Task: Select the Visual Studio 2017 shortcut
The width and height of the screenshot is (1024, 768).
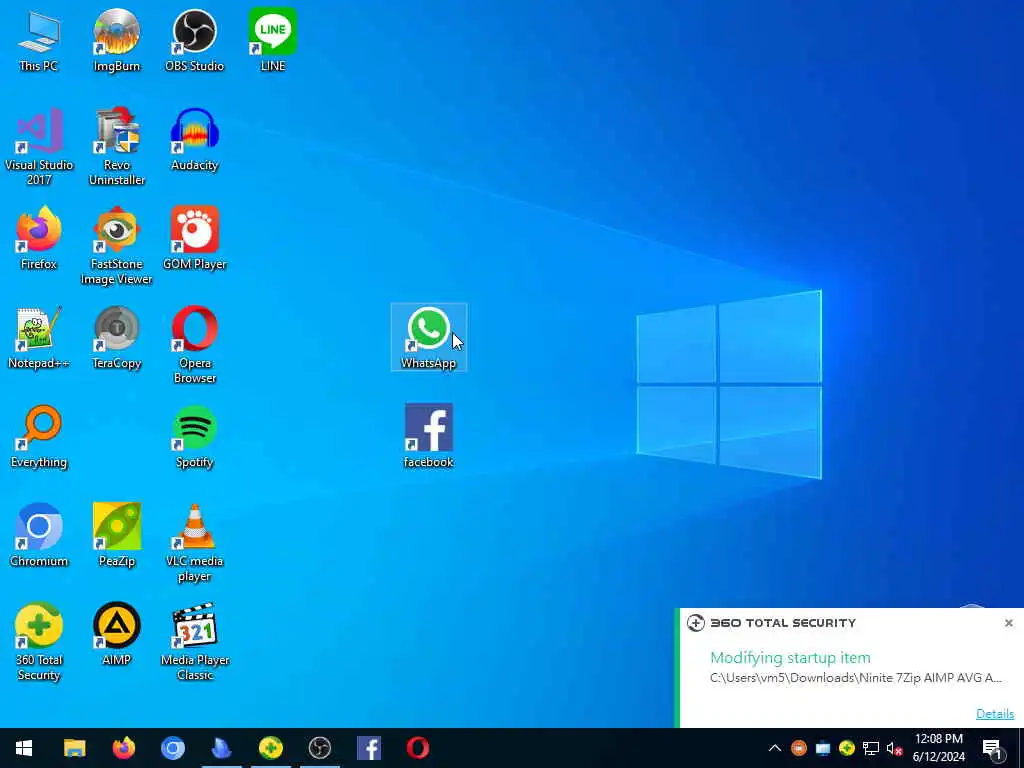Action: pos(39,147)
